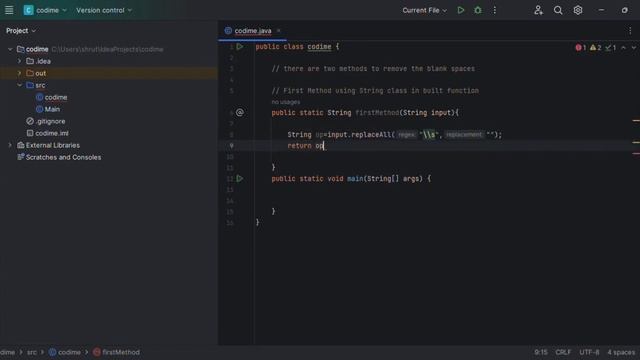Open the main hamburger menu
The image size is (640, 360).
coord(9,10)
